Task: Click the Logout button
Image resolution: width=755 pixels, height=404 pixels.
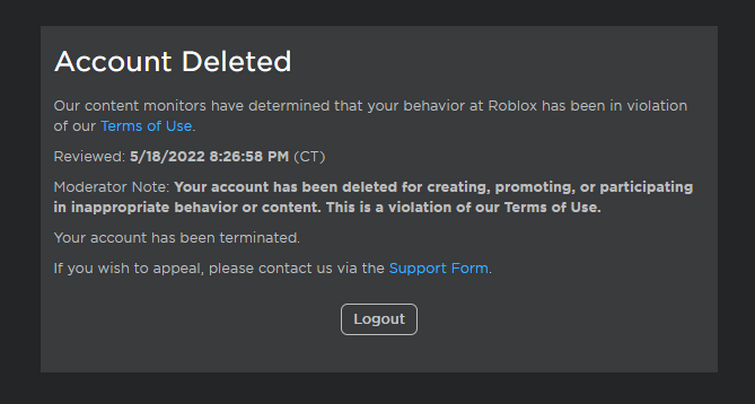Action: (x=379, y=319)
